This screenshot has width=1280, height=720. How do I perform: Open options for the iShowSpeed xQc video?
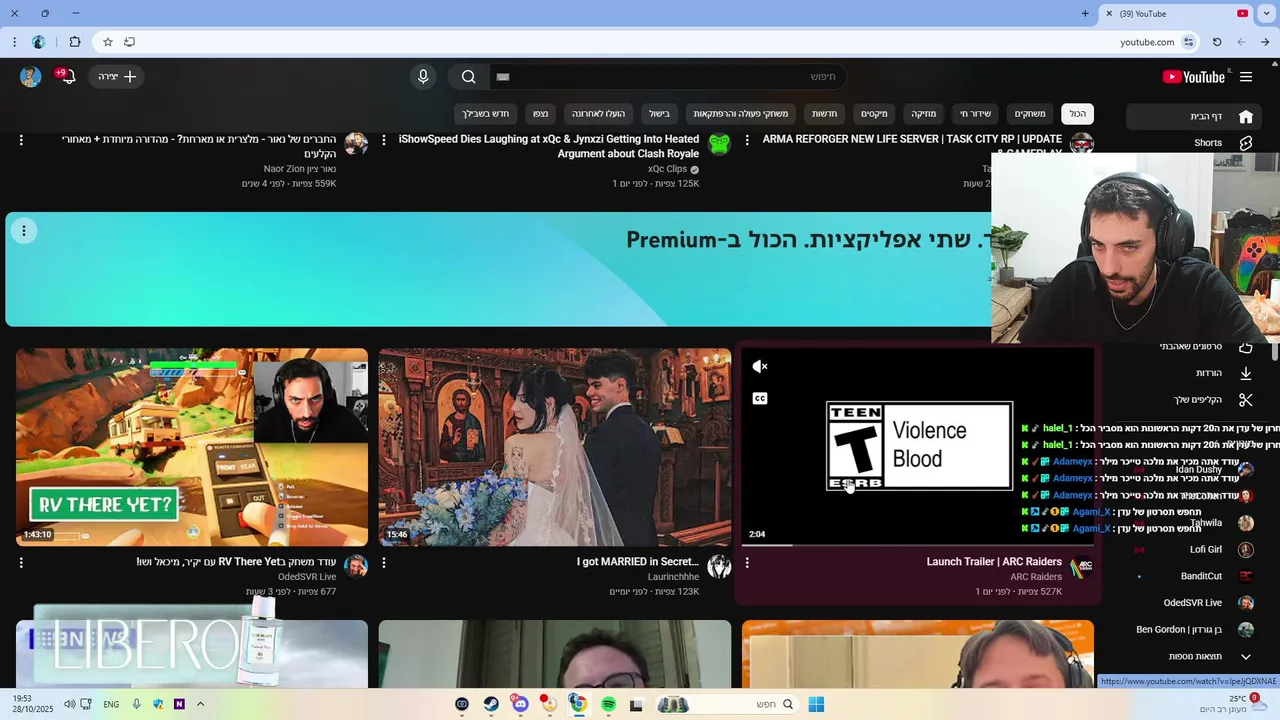click(x=384, y=141)
